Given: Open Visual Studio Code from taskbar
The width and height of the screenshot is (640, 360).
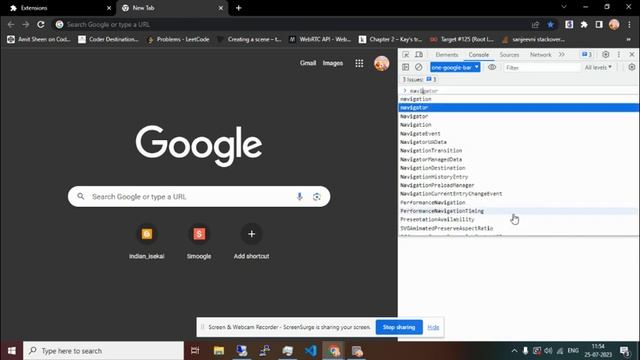Looking at the screenshot, I should [x=311, y=351].
